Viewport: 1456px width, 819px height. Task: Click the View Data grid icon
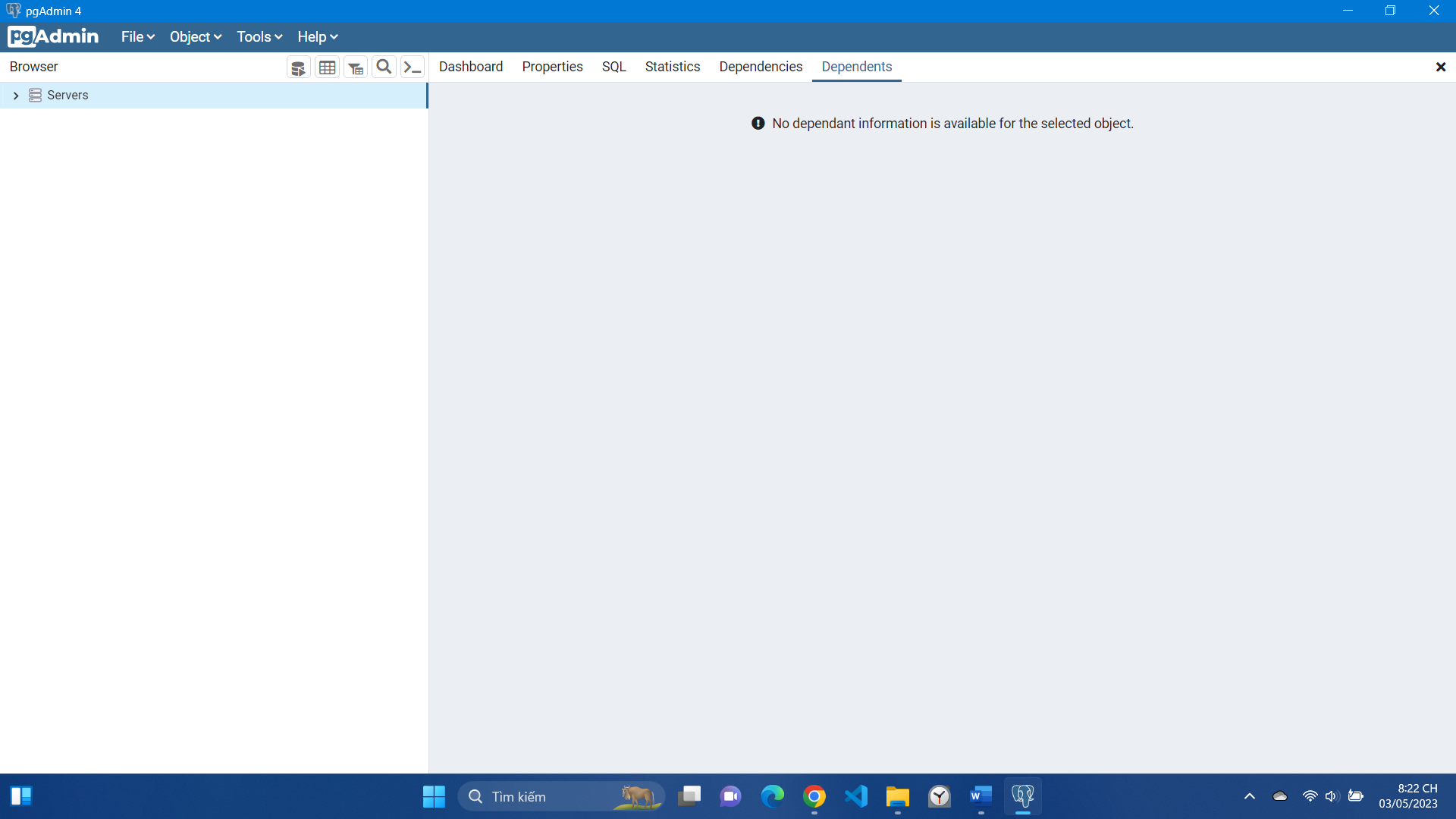click(327, 67)
